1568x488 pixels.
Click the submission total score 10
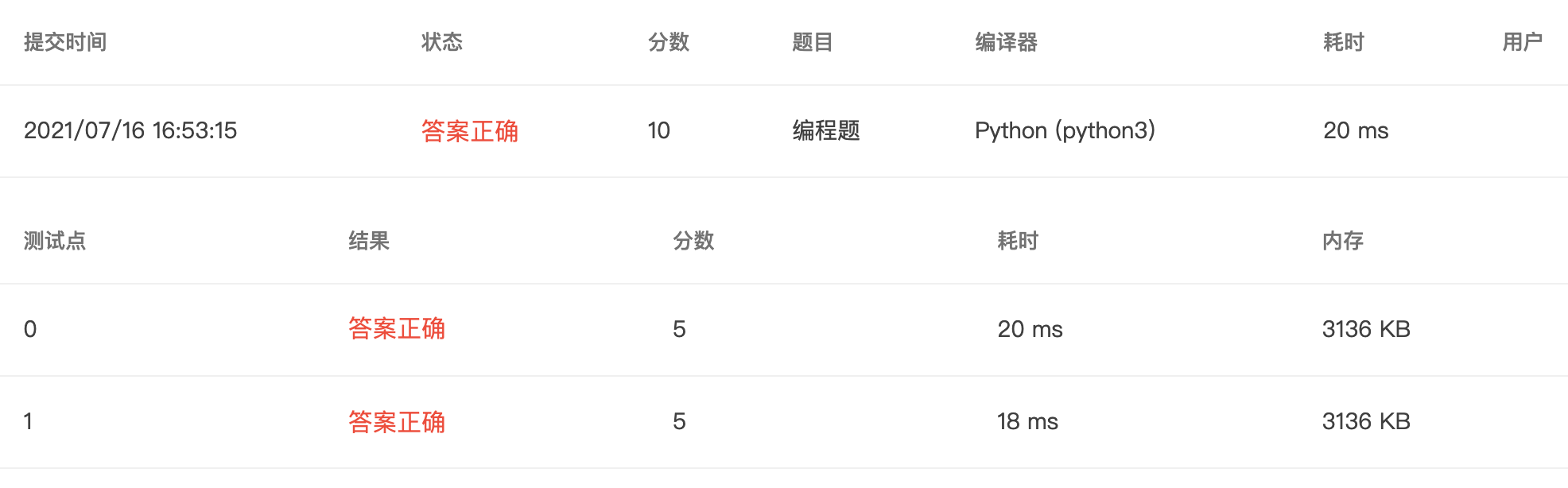[x=659, y=130]
